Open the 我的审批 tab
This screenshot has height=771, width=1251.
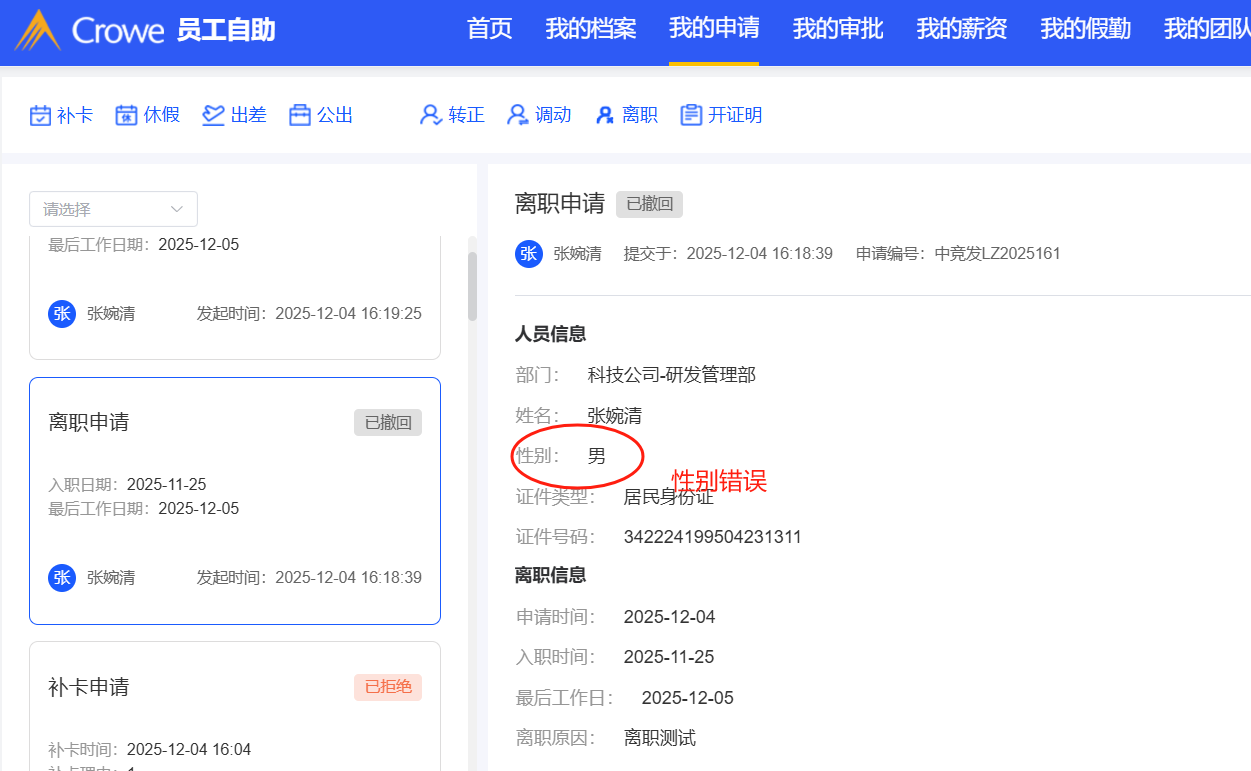click(837, 29)
